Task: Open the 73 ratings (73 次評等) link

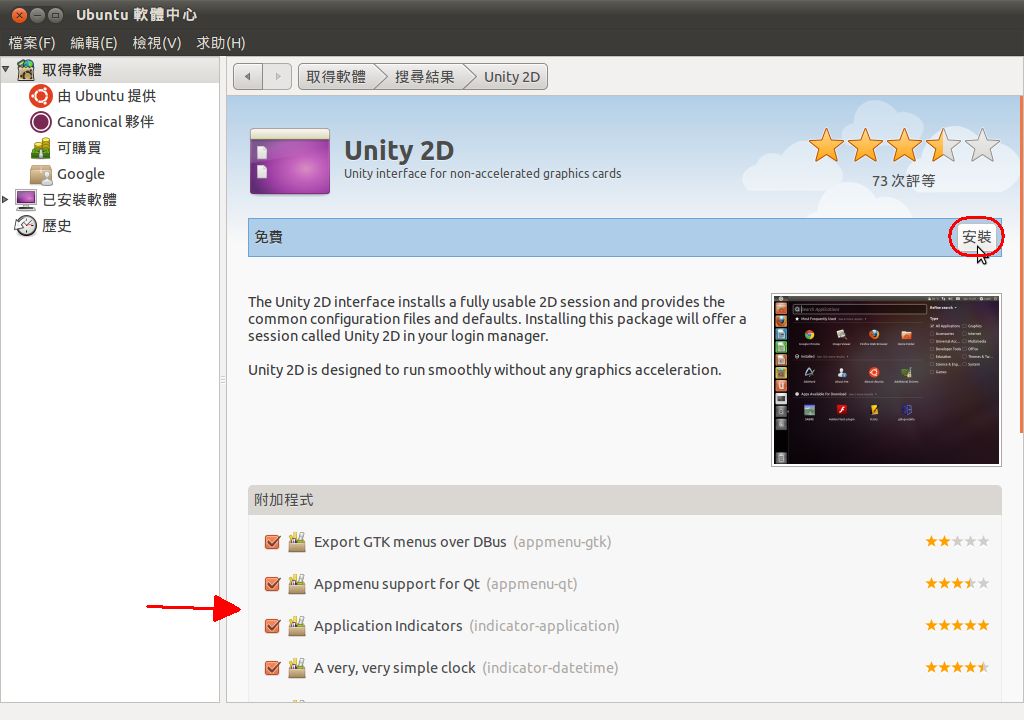Action: point(903,180)
